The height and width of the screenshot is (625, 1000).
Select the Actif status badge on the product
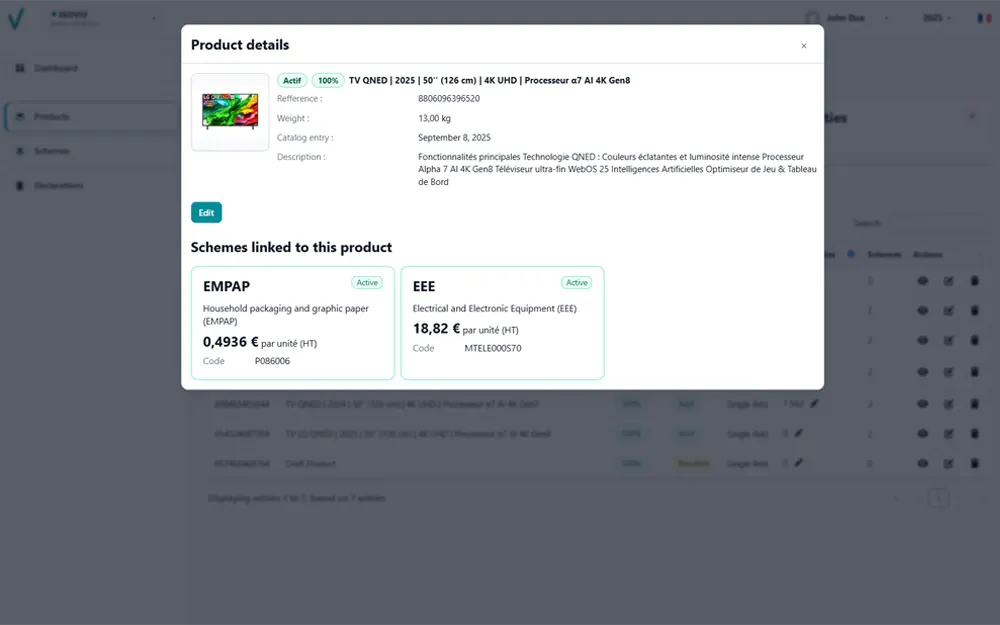click(293, 80)
